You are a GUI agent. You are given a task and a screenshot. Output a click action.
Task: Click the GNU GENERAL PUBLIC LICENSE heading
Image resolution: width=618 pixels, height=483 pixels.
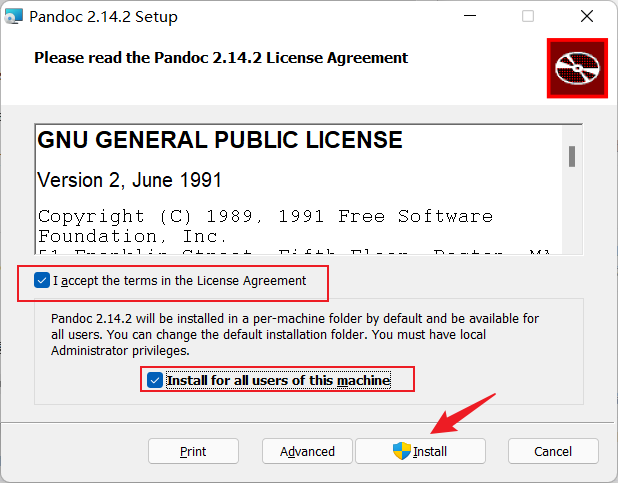(220, 140)
